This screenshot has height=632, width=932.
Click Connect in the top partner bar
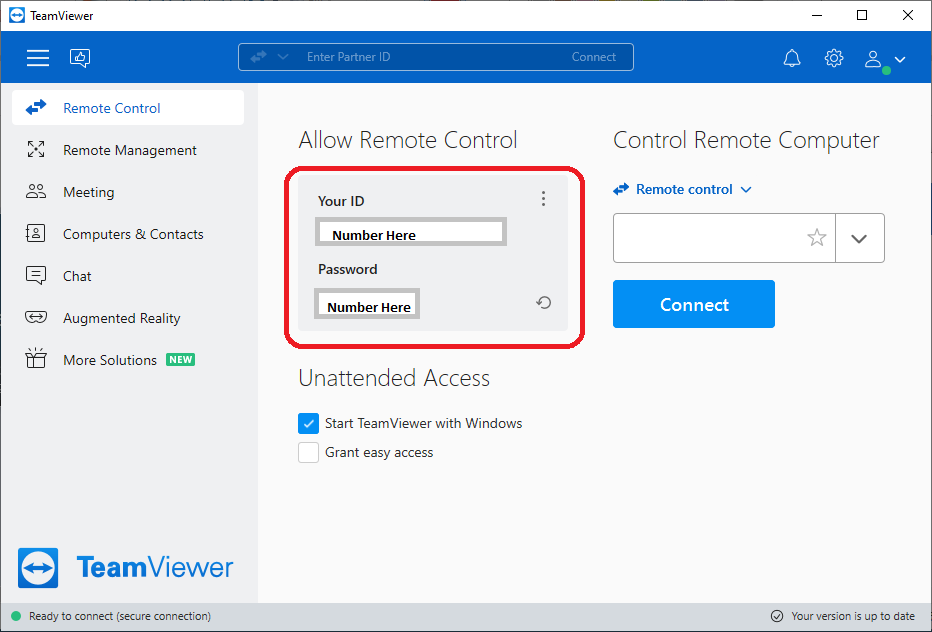[x=593, y=57]
